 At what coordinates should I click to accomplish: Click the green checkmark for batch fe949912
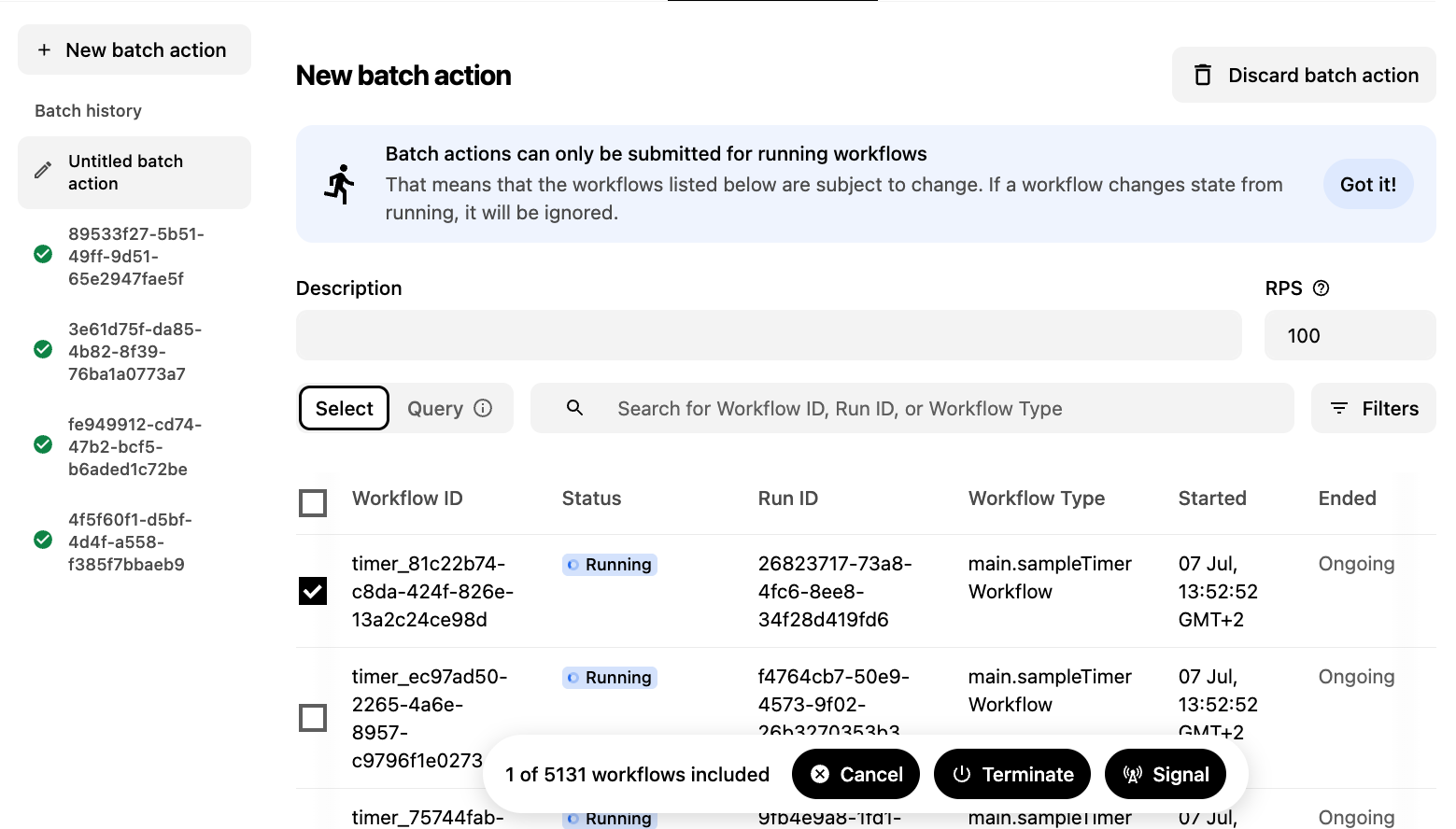[43, 444]
